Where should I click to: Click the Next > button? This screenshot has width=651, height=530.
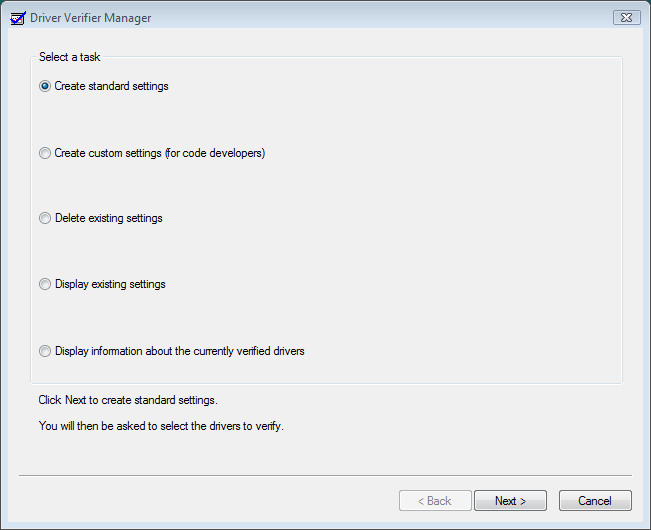[x=510, y=501]
